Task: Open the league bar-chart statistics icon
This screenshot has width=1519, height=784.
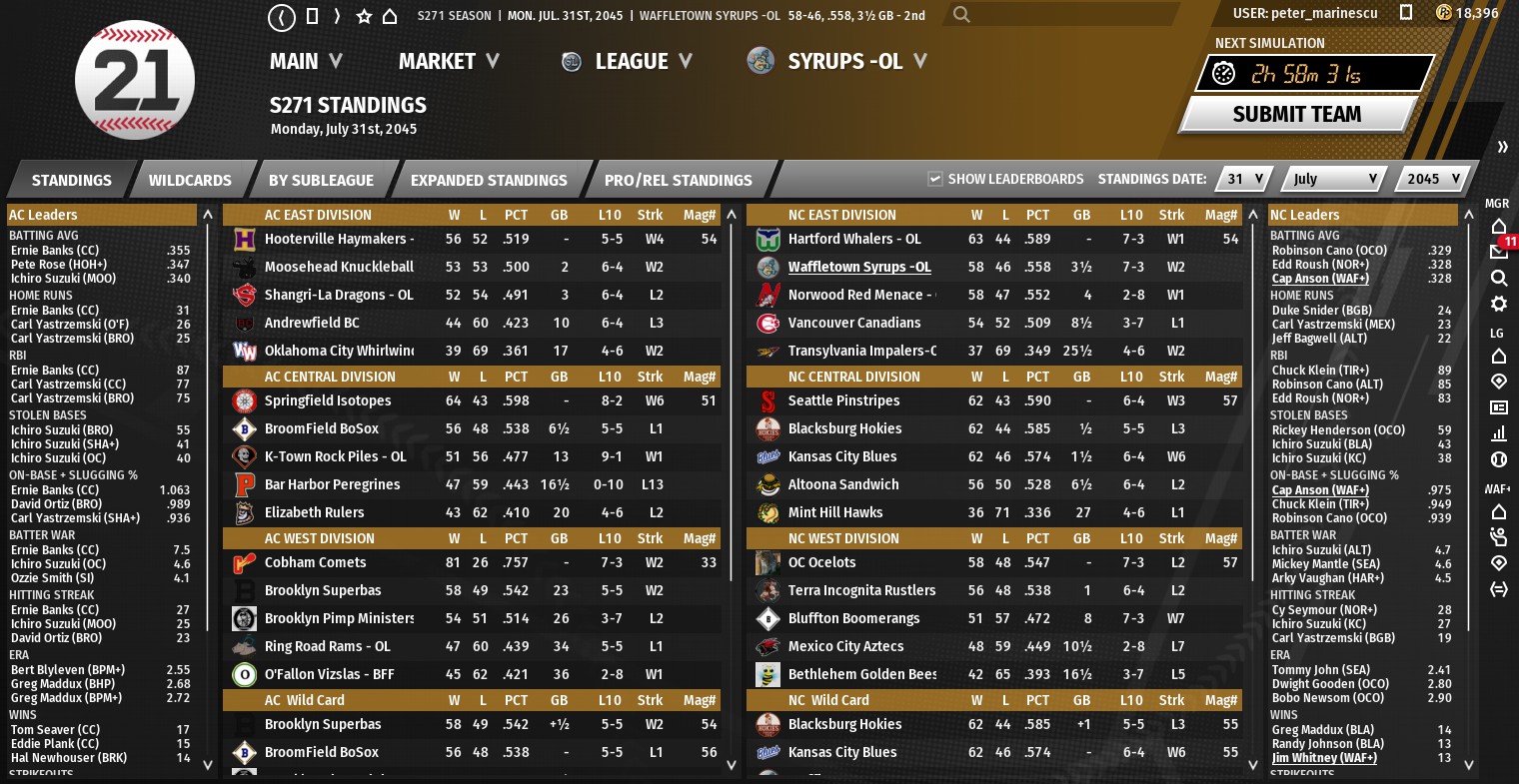Action: 1498,433
